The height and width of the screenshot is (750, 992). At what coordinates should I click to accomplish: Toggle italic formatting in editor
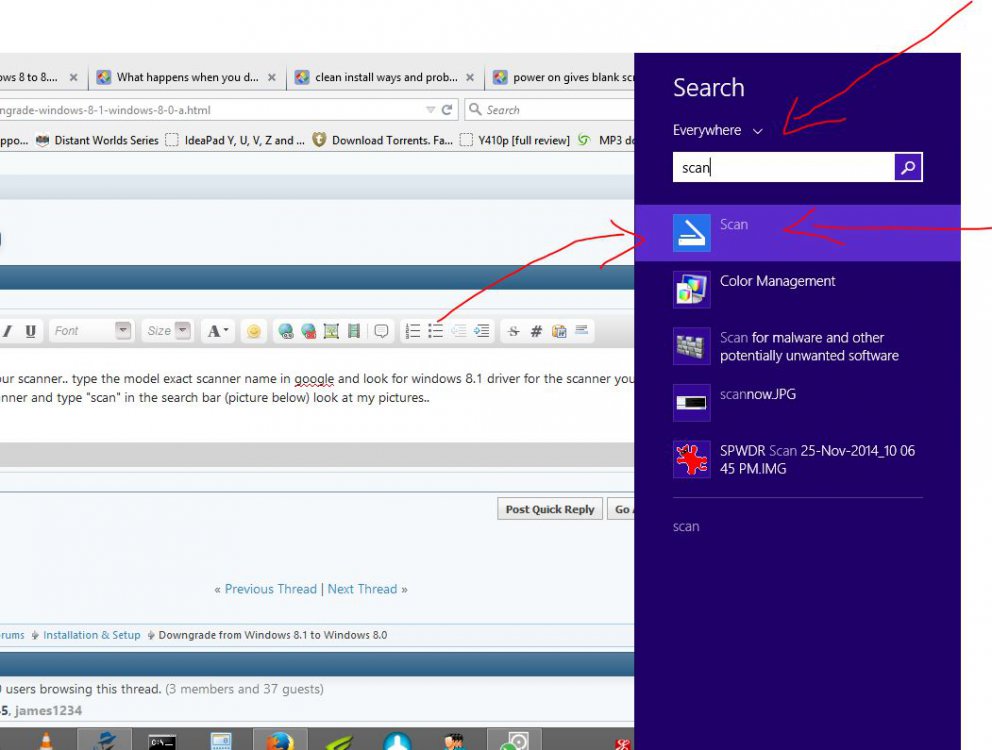[8, 331]
